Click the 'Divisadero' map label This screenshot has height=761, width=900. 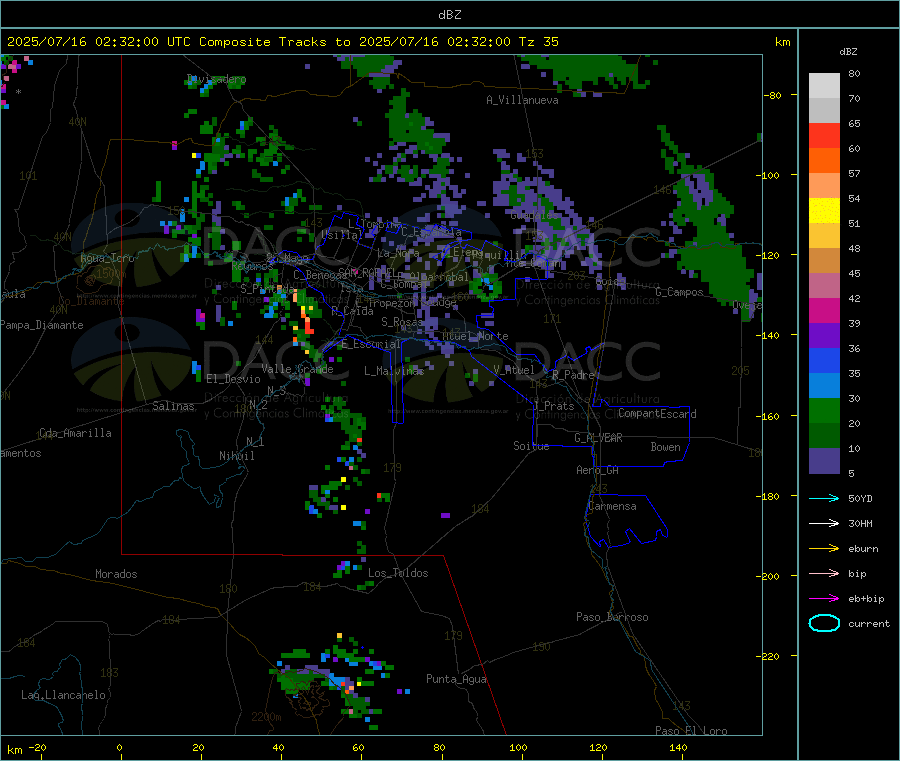[216, 79]
